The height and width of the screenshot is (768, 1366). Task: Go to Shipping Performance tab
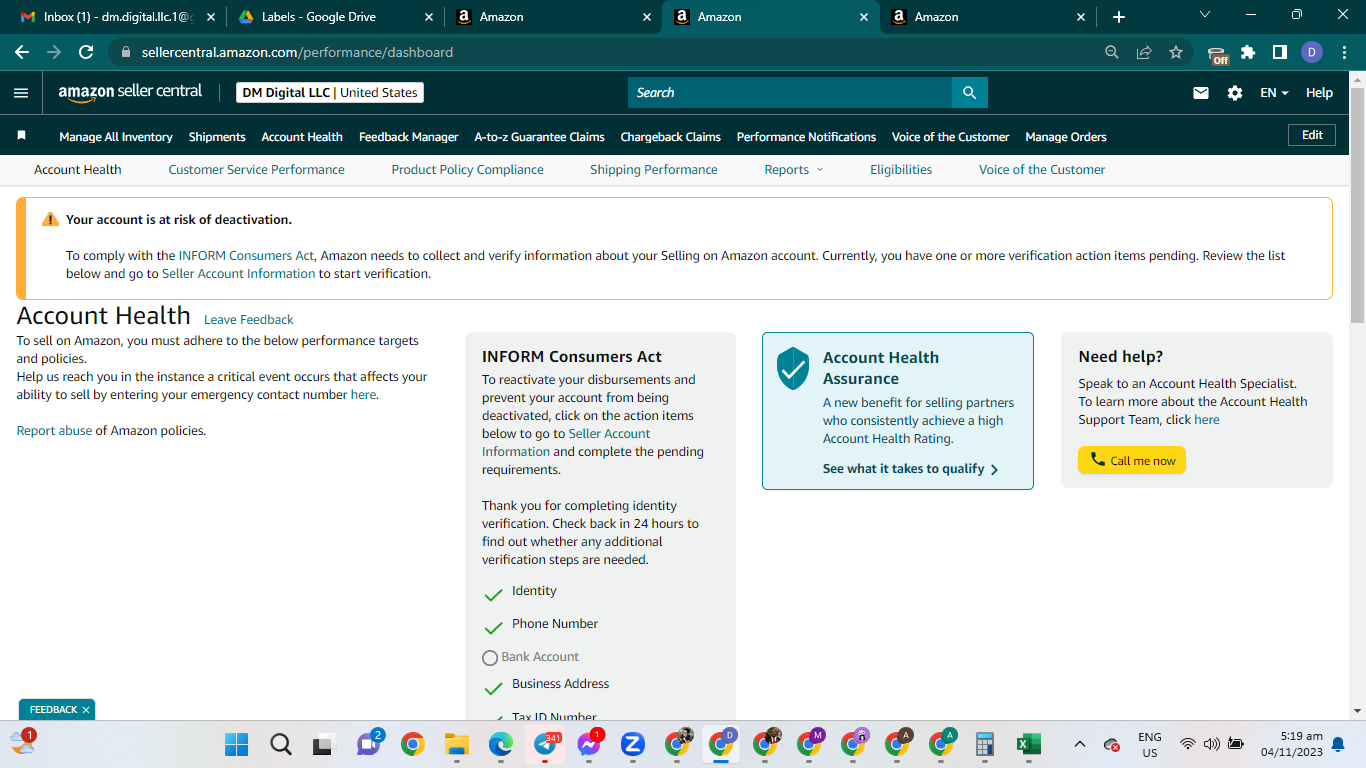point(654,170)
